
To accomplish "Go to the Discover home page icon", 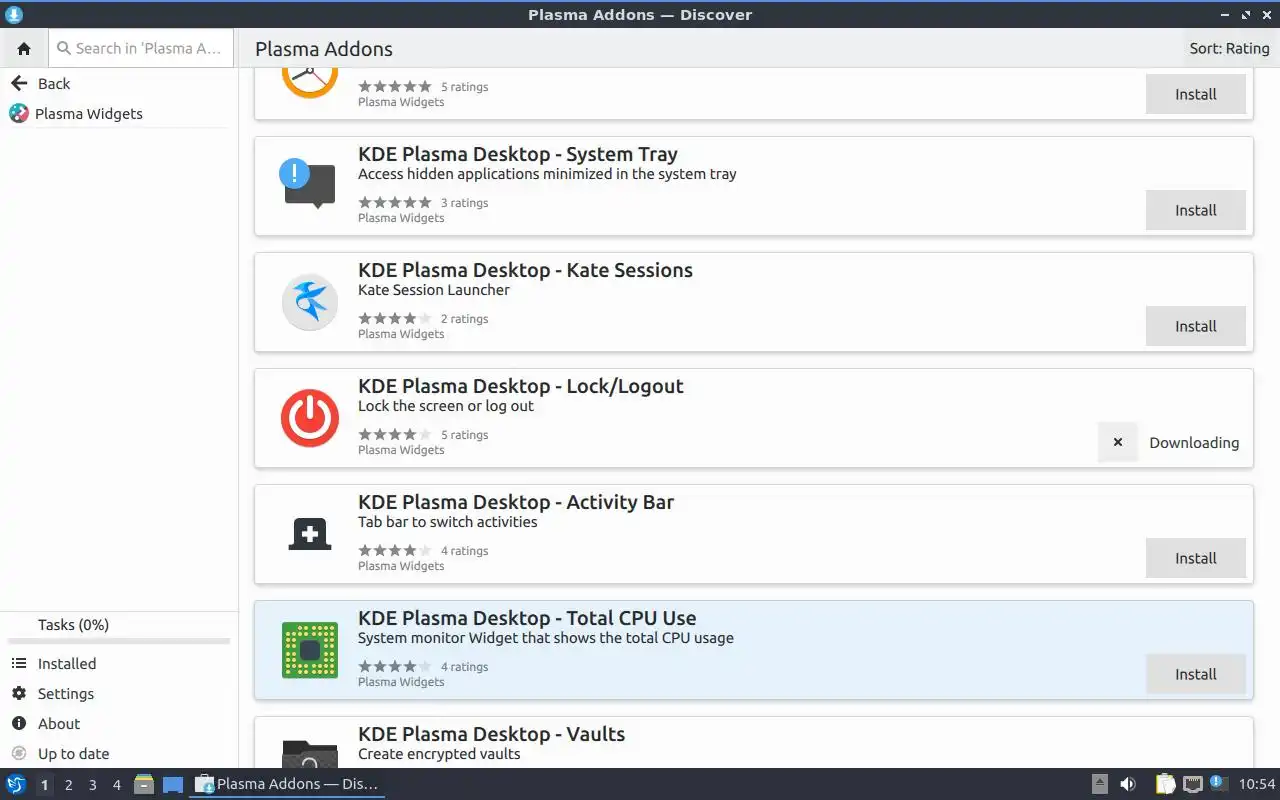I will (x=24, y=48).
